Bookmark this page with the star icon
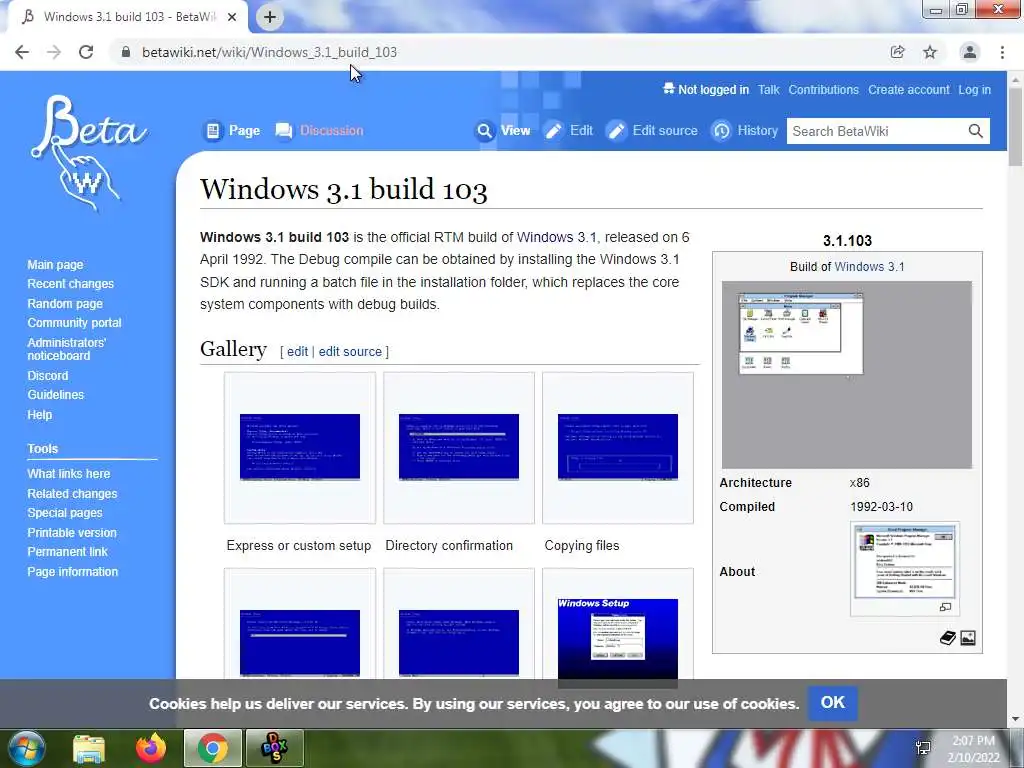Screen dimensions: 1024x768 pyautogui.click(x=930, y=52)
